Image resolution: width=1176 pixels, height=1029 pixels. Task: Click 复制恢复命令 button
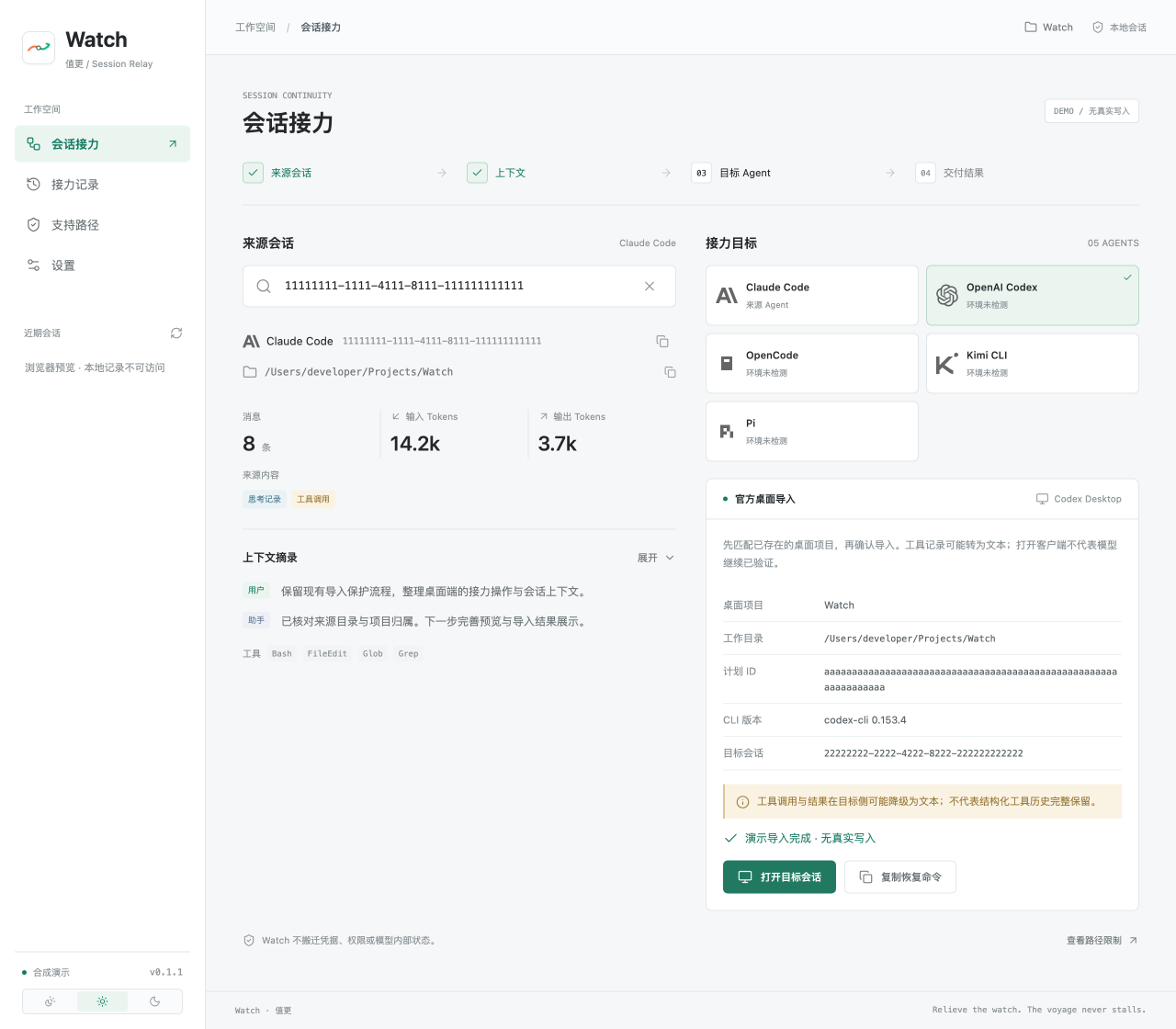click(x=900, y=877)
